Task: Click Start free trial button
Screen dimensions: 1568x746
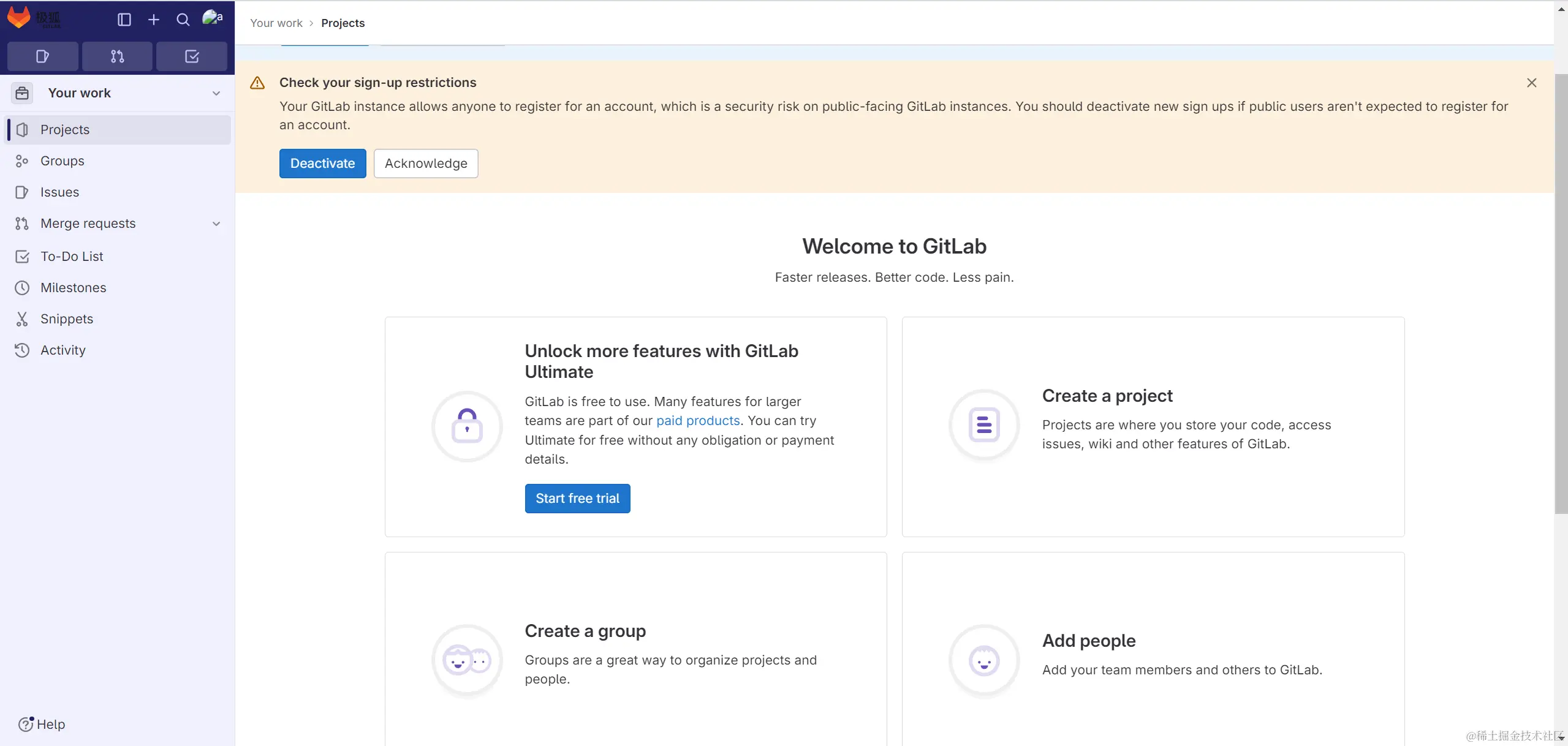Action: [577, 499]
